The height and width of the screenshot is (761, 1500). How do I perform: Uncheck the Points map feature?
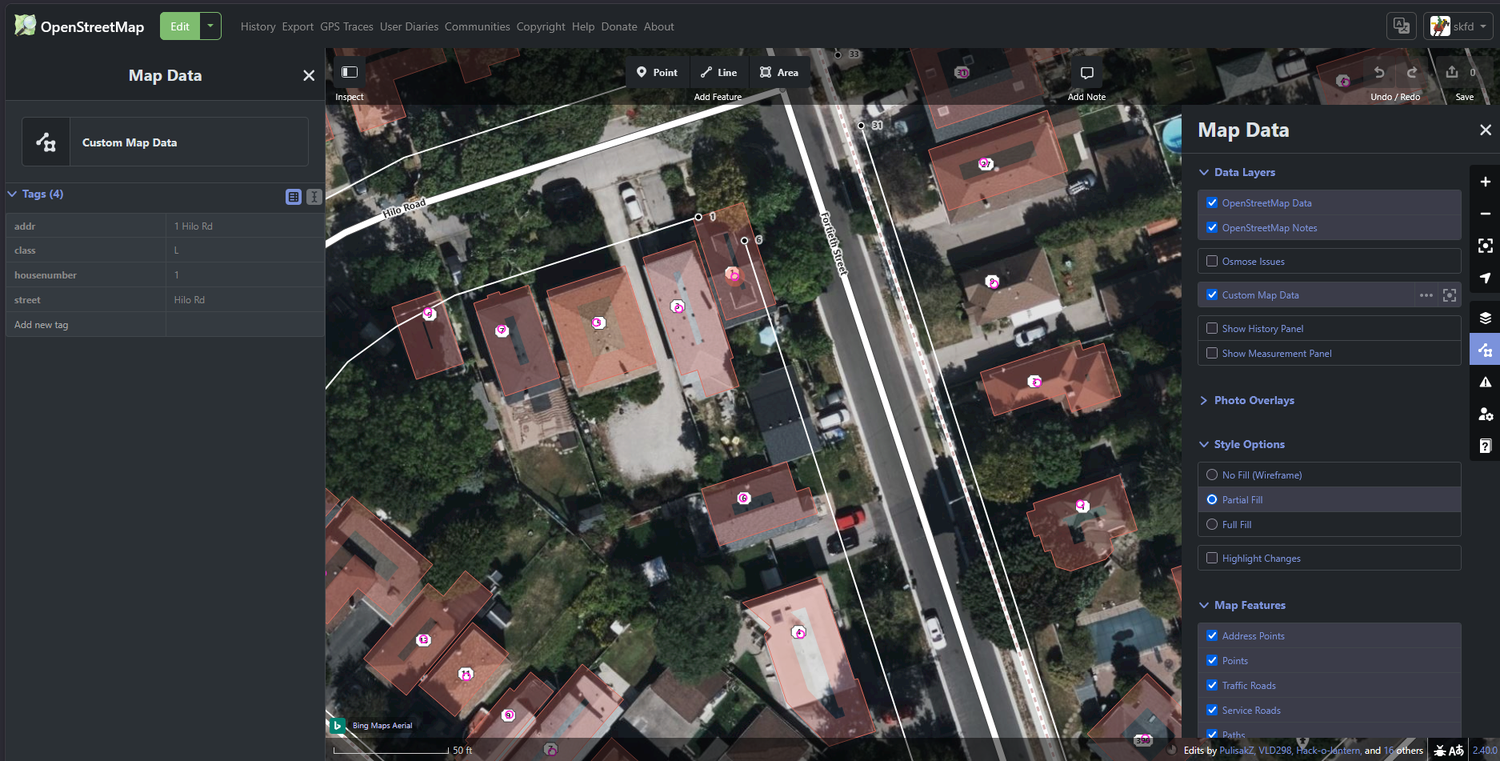[x=1212, y=660]
